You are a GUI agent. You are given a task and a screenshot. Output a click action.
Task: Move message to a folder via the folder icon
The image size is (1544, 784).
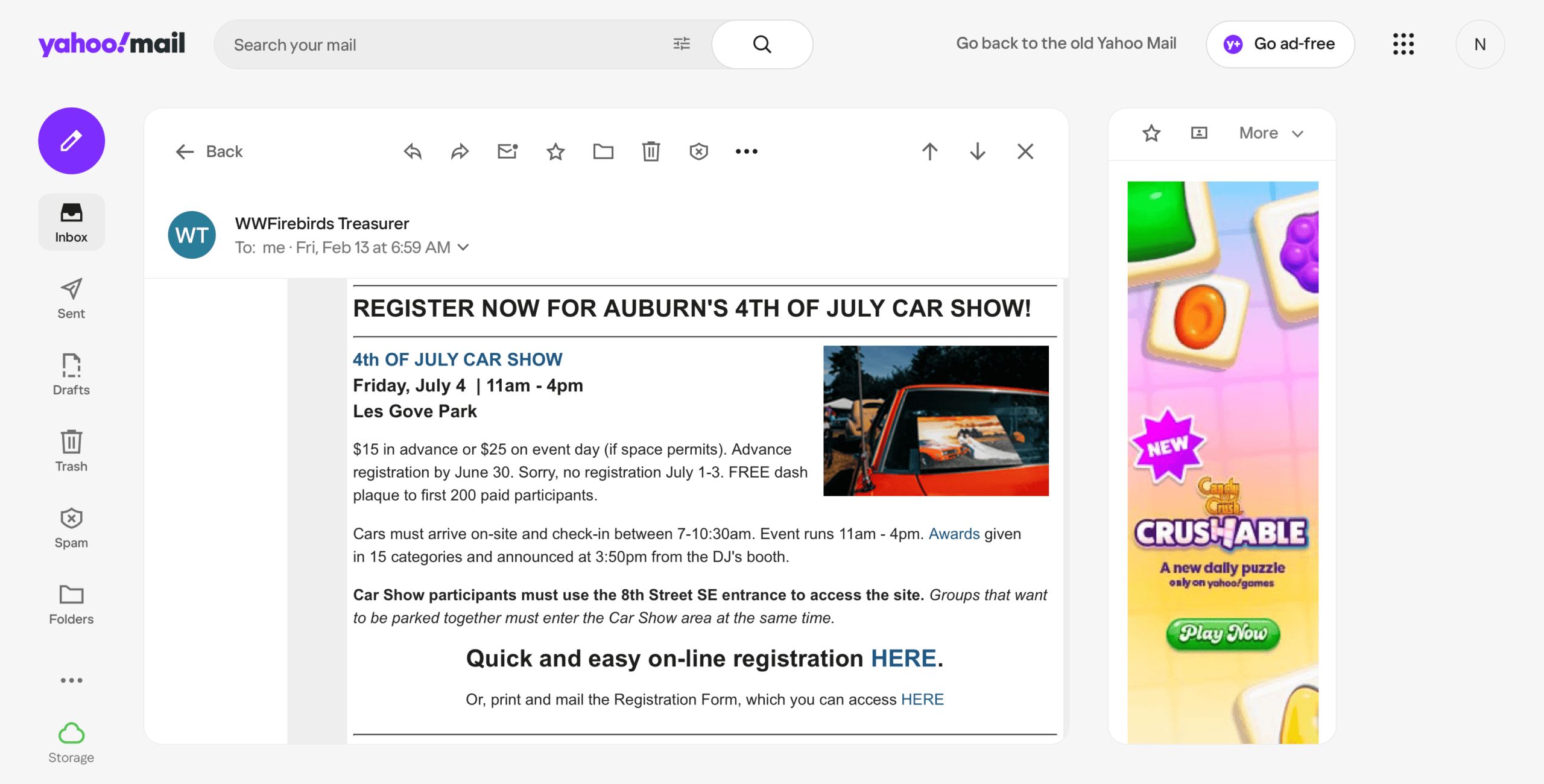click(x=603, y=151)
